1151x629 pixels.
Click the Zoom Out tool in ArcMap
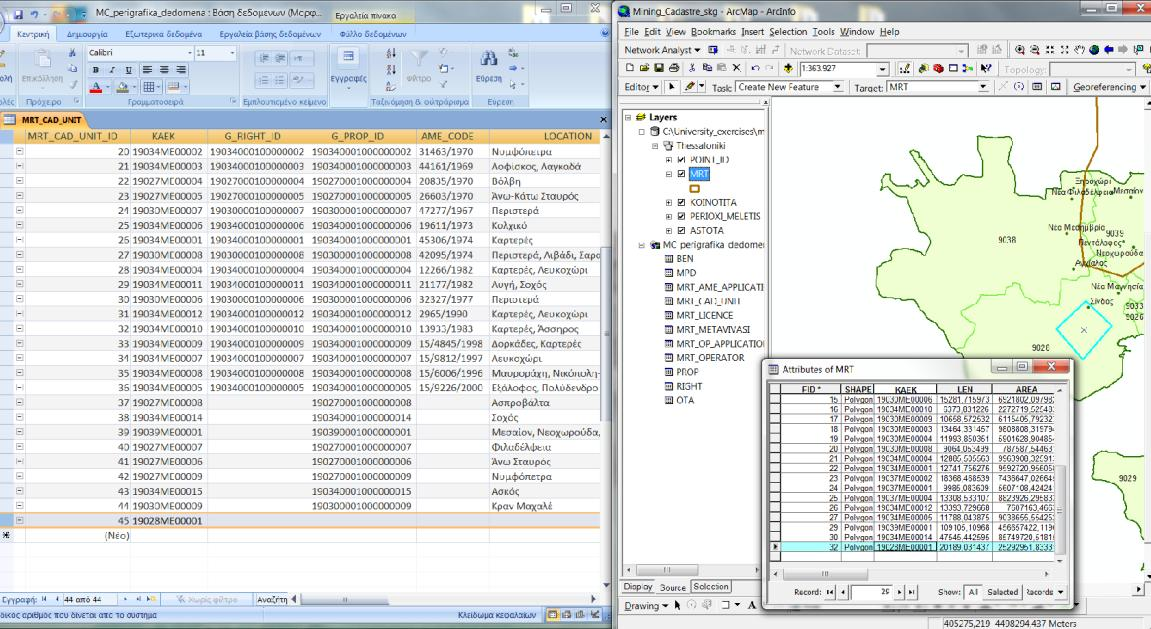1034,50
